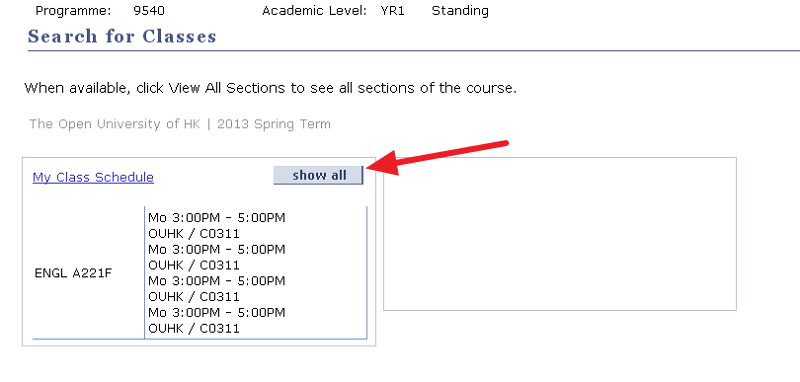Click the View All Sections instruction text
The height and width of the screenshot is (382, 800).
pos(270,88)
